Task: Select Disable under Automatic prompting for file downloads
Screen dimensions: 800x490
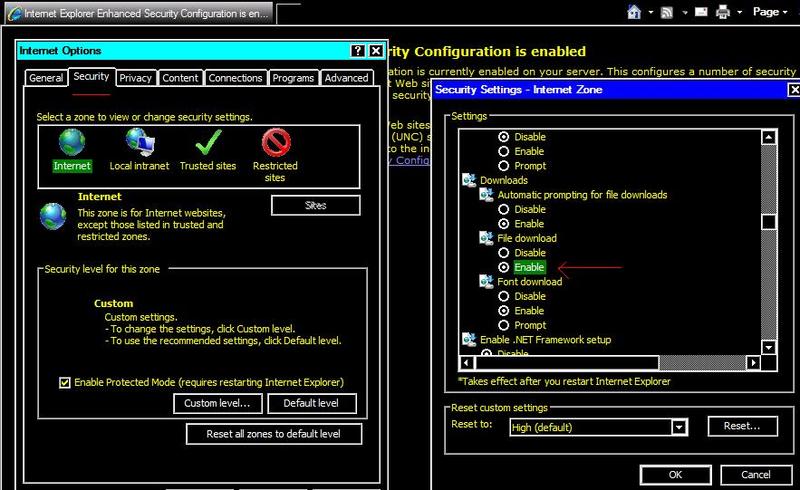Action: (x=504, y=209)
